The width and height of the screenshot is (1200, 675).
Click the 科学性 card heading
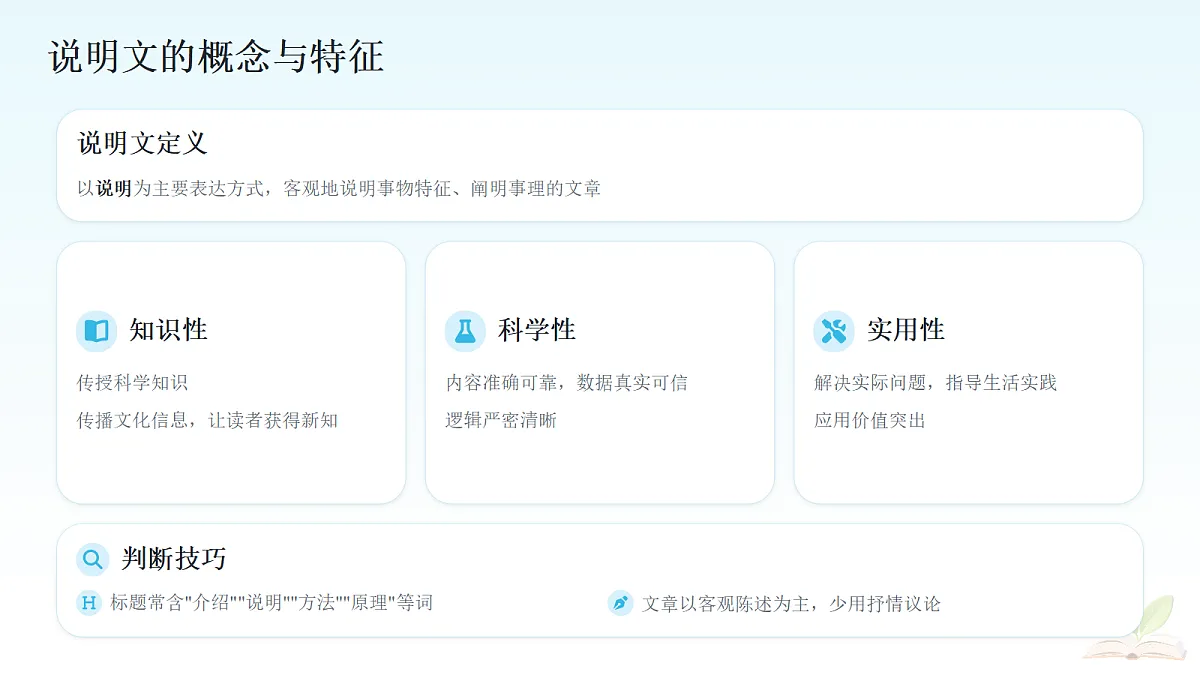pos(537,330)
